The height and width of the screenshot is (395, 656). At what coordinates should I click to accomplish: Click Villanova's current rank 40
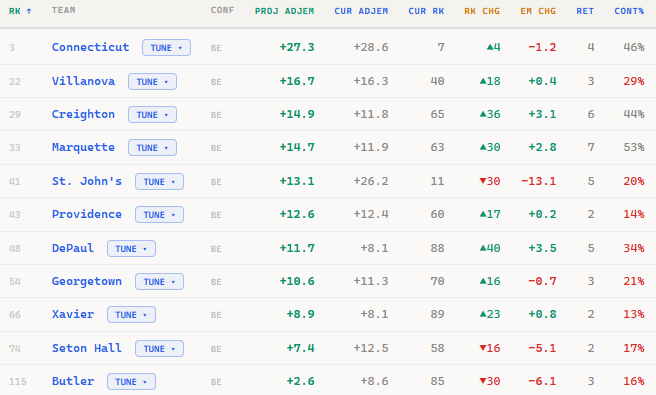point(437,81)
